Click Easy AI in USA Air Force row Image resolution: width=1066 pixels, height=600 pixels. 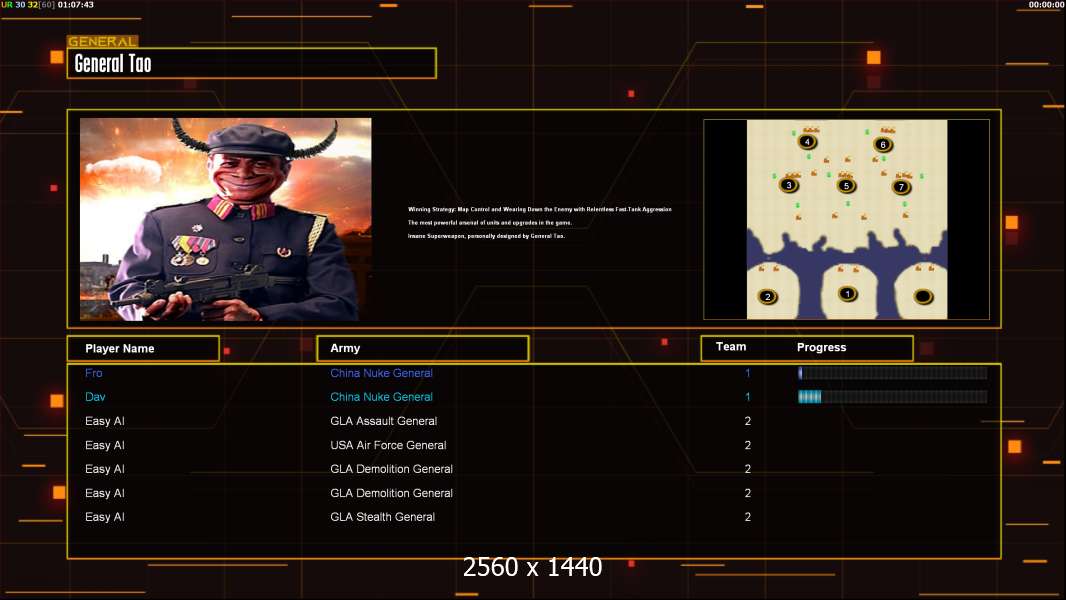click(105, 445)
